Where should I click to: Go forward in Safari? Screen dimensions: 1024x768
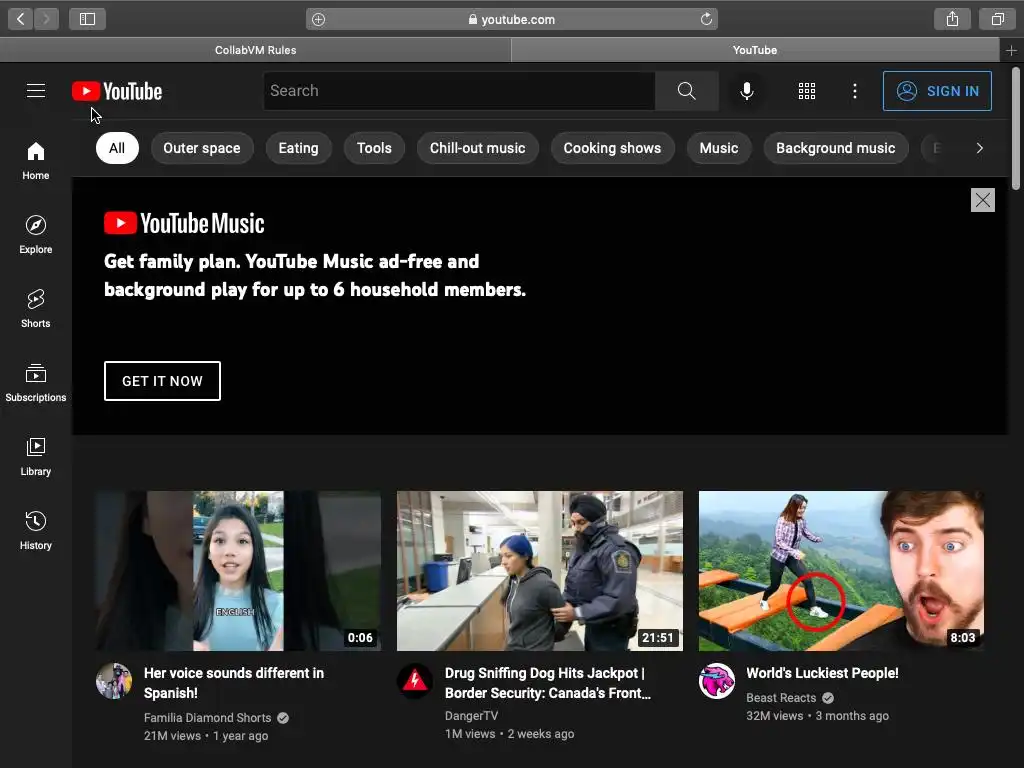(x=46, y=19)
